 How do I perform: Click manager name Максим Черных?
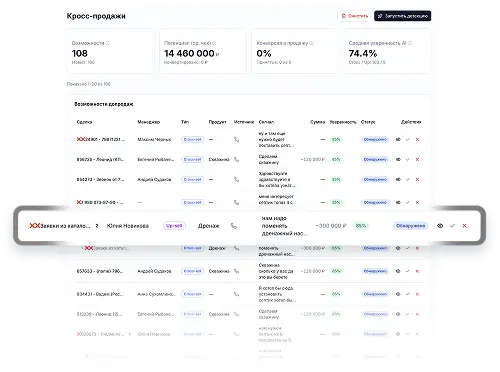point(154,139)
